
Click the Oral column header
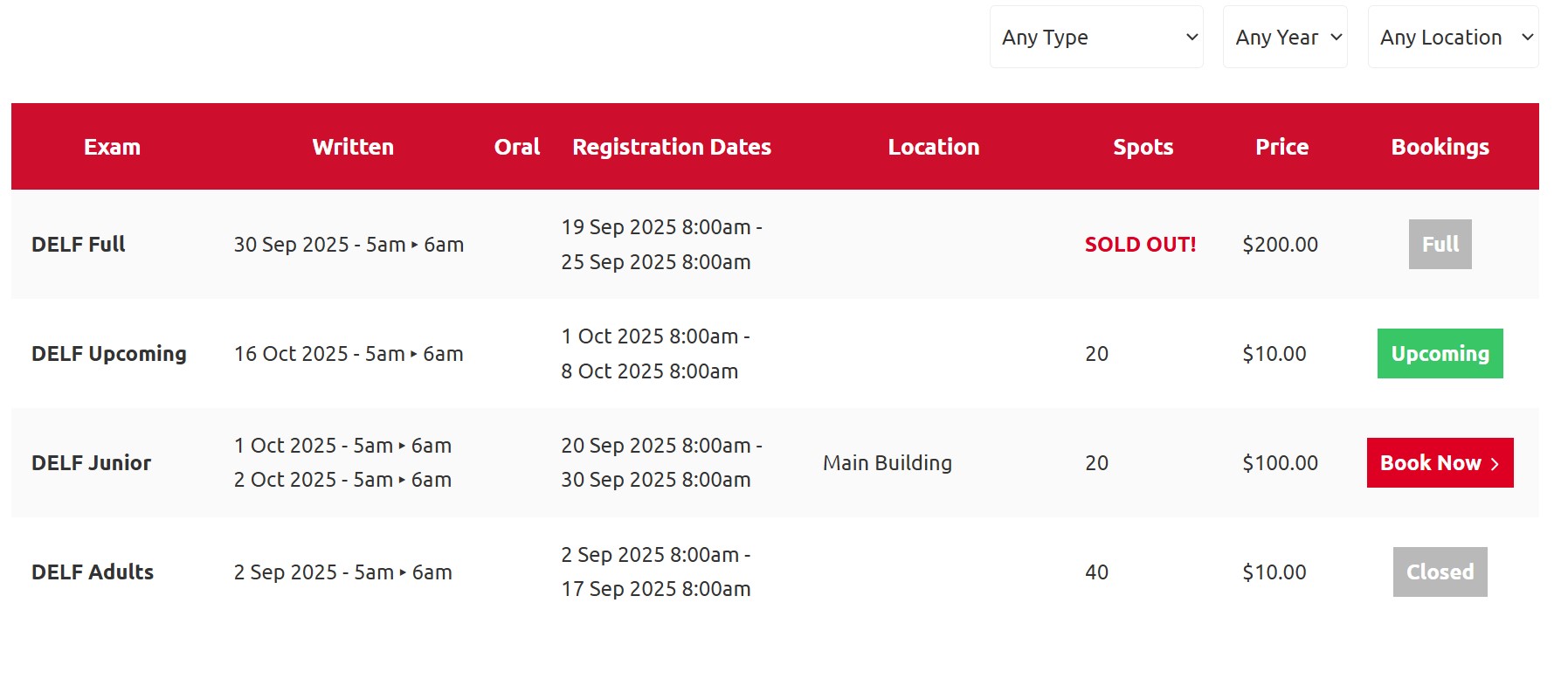click(517, 147)
